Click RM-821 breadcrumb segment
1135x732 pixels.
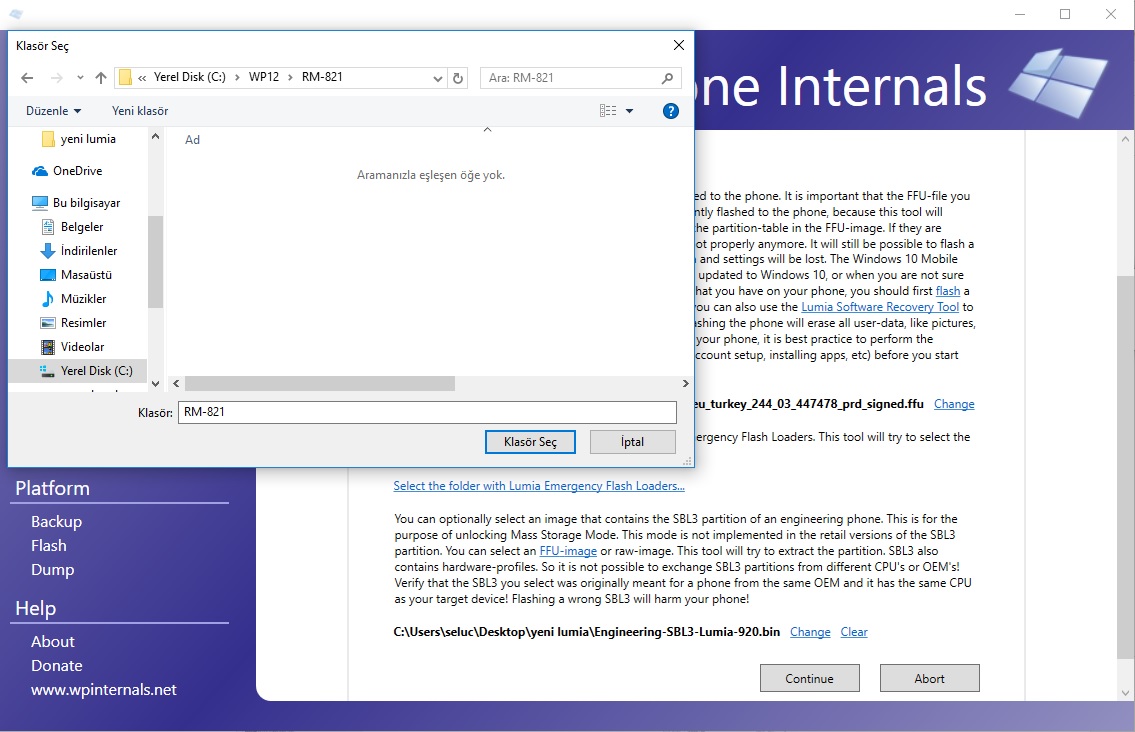(x=322, y=77)
